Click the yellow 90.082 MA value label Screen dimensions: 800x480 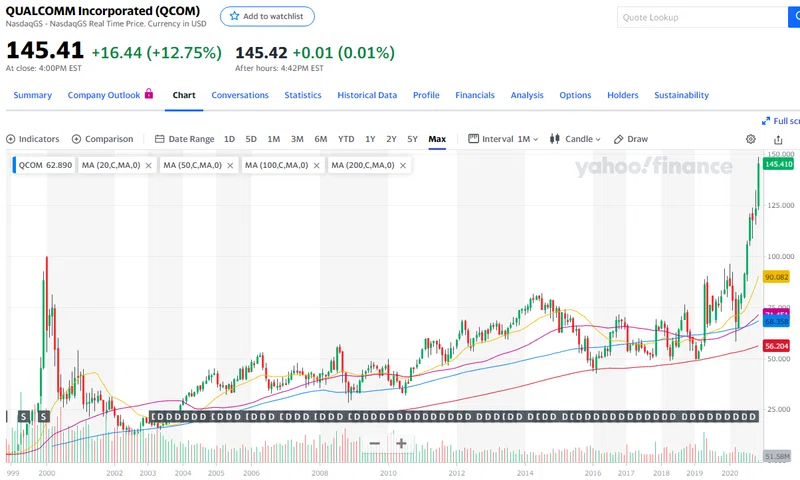(777, 277)
